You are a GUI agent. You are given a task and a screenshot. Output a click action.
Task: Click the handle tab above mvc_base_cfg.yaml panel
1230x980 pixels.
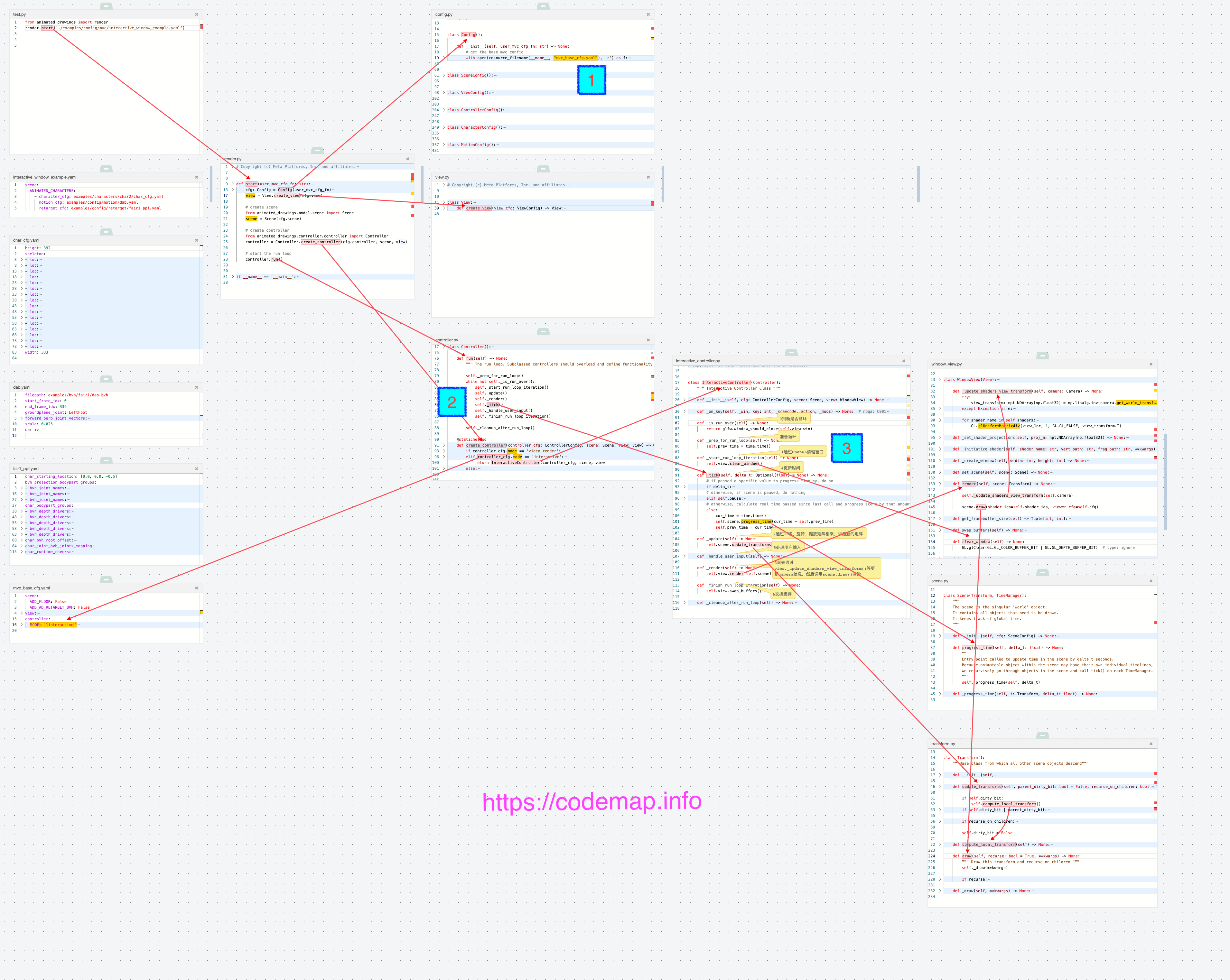point(106,579)
